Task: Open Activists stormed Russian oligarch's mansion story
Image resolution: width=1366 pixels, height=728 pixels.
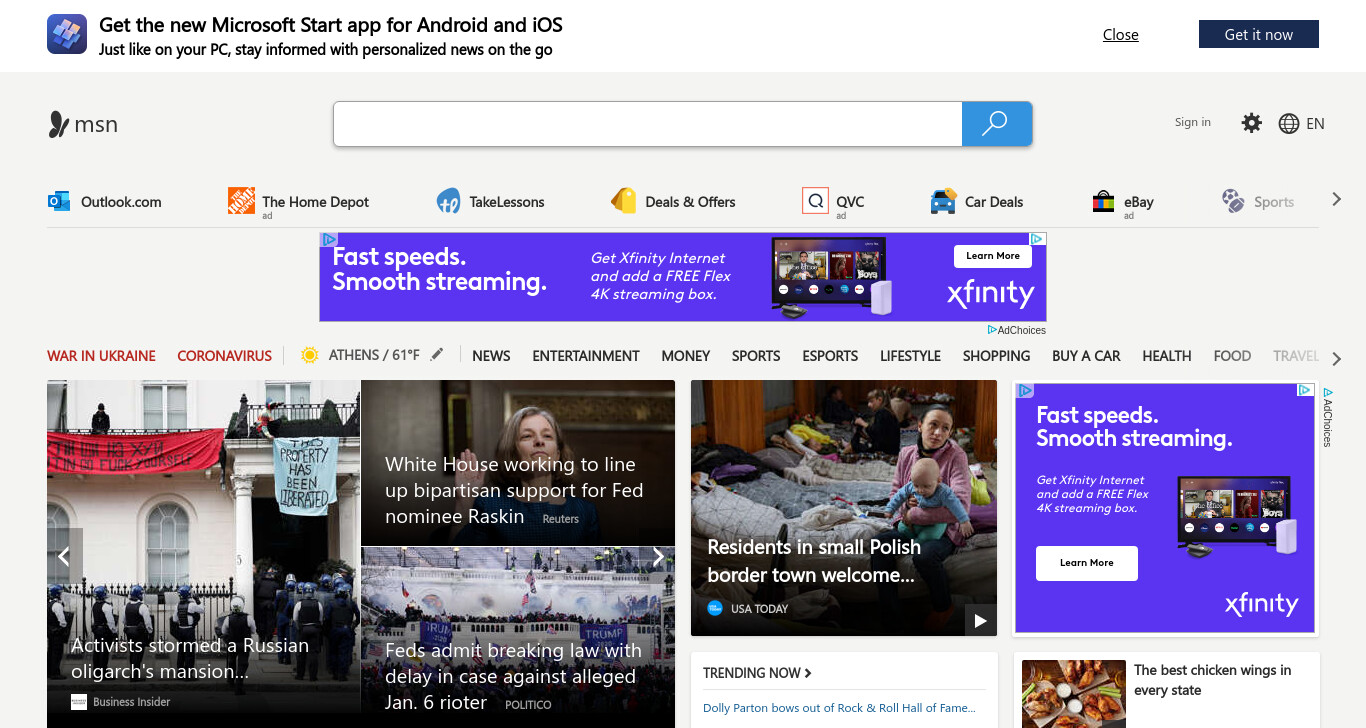Action: [190, 658]
